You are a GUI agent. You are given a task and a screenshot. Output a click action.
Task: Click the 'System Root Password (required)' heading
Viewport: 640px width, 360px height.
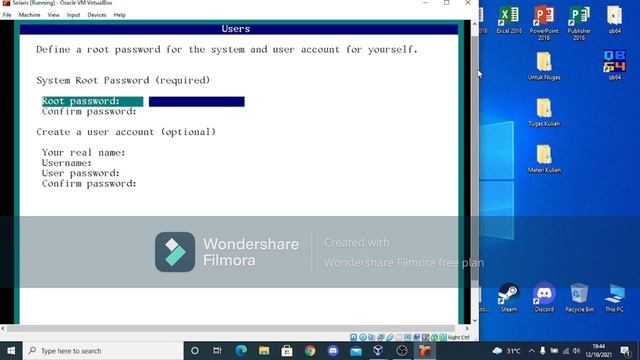coord(123,80)
